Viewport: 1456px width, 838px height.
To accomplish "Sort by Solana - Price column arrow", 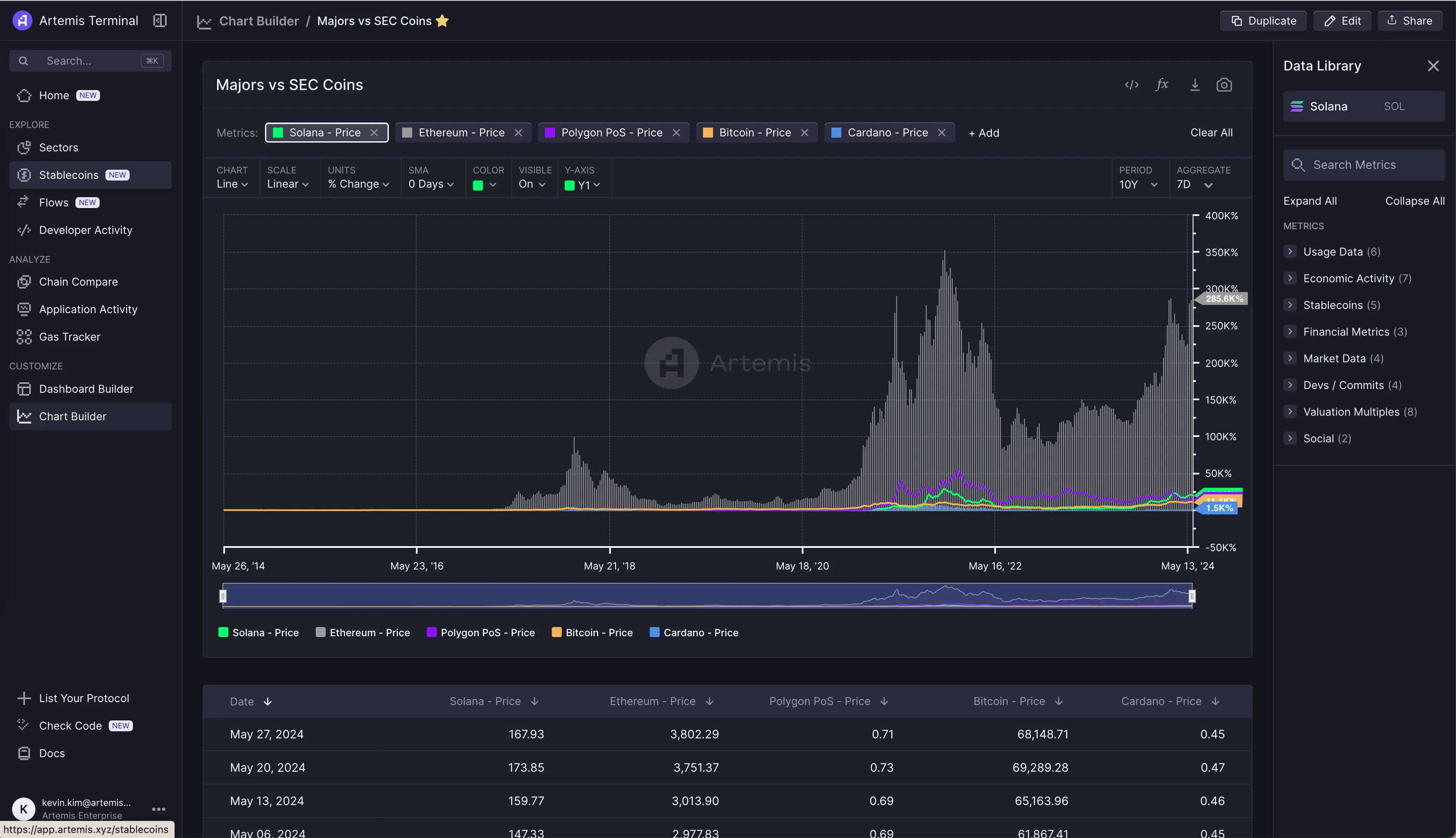I will (x=534, y=701).
